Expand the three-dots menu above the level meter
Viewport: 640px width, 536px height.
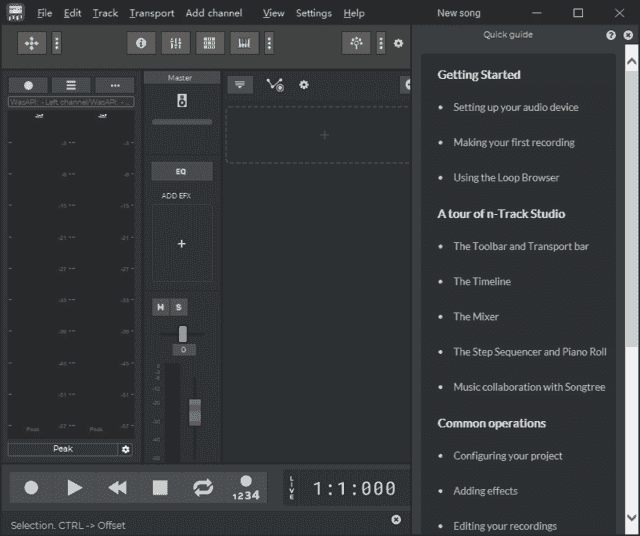[x=115, y=86]
